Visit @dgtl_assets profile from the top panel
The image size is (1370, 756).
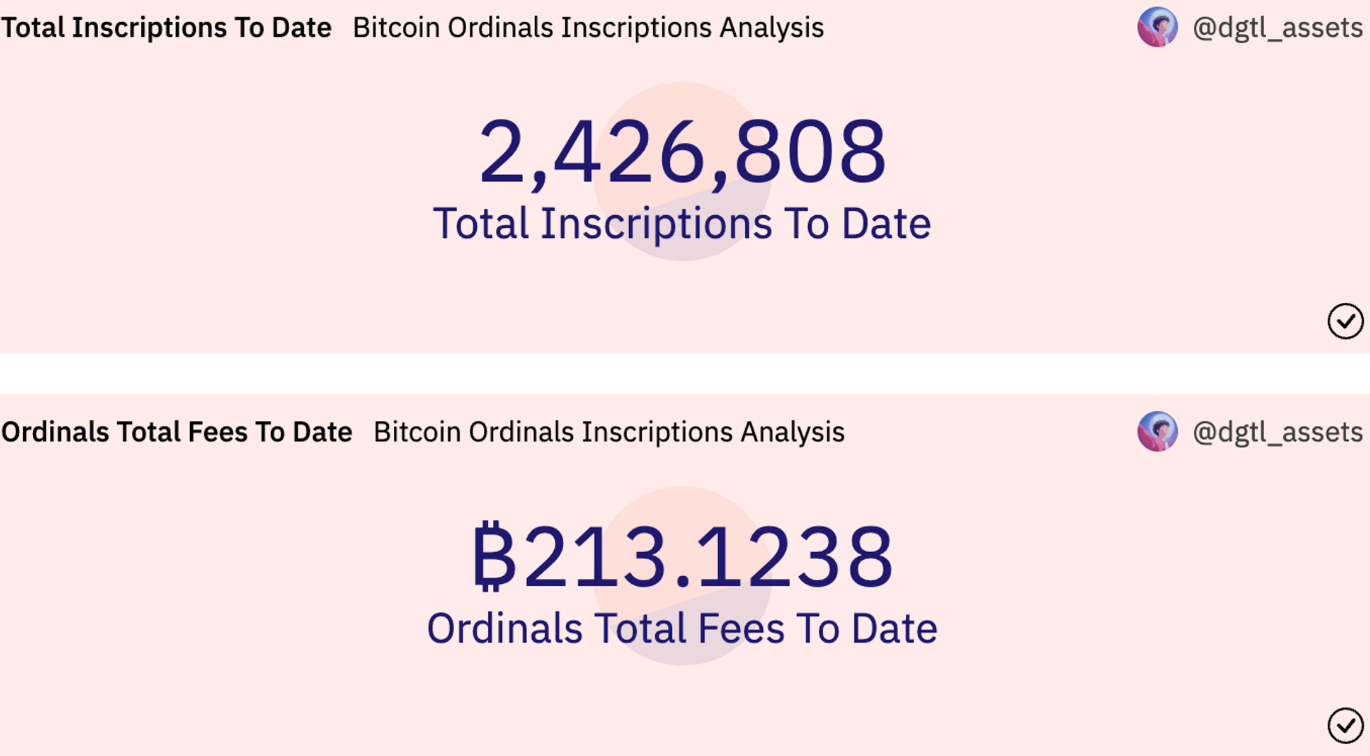click(1277, 27)
